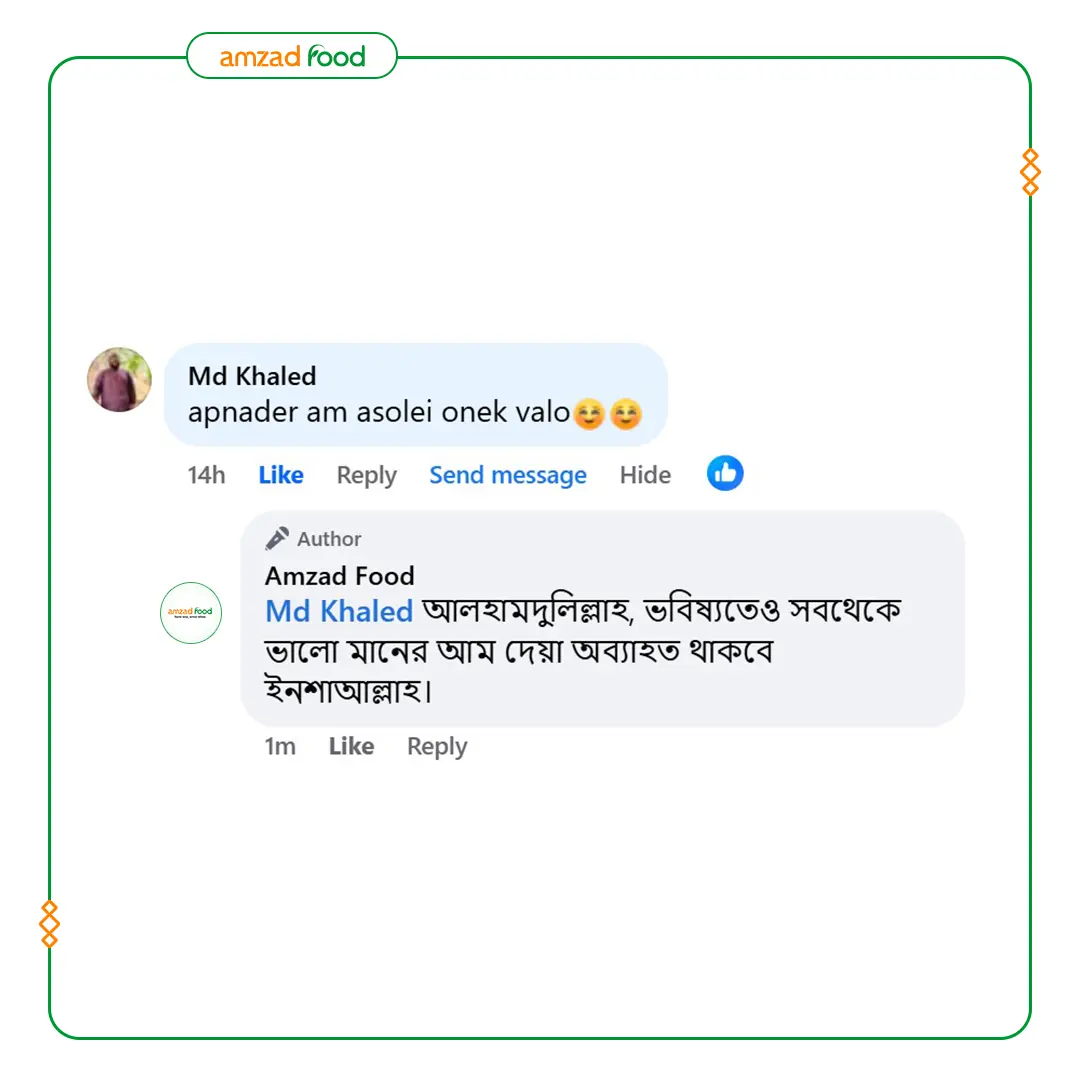Screen dimensions: 1080x1080
Task: Click the 14h comment timestamp
Action: point(206,475)
